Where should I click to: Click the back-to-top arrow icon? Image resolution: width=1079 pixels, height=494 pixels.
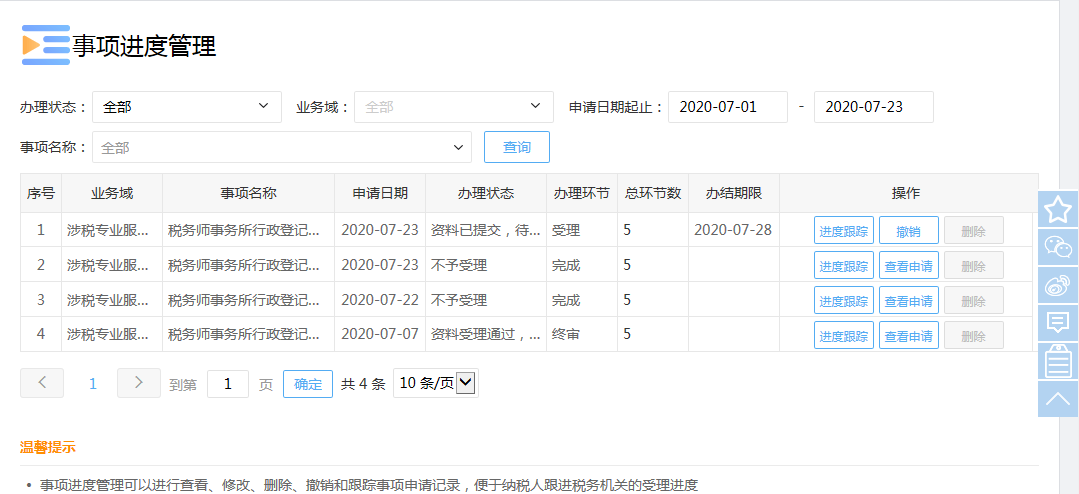(1058, 398)
